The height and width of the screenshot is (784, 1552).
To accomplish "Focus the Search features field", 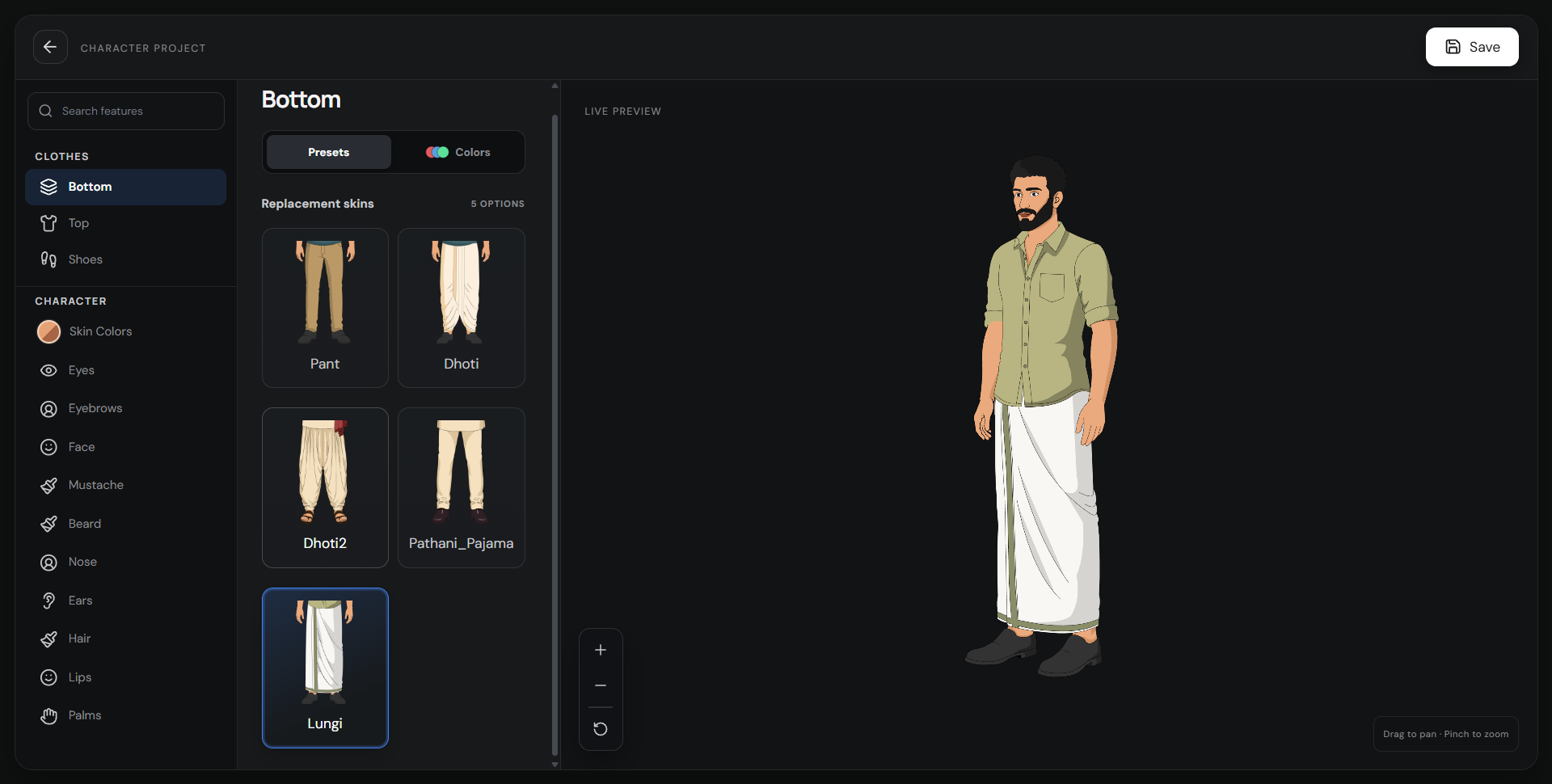I will [126, 111].
